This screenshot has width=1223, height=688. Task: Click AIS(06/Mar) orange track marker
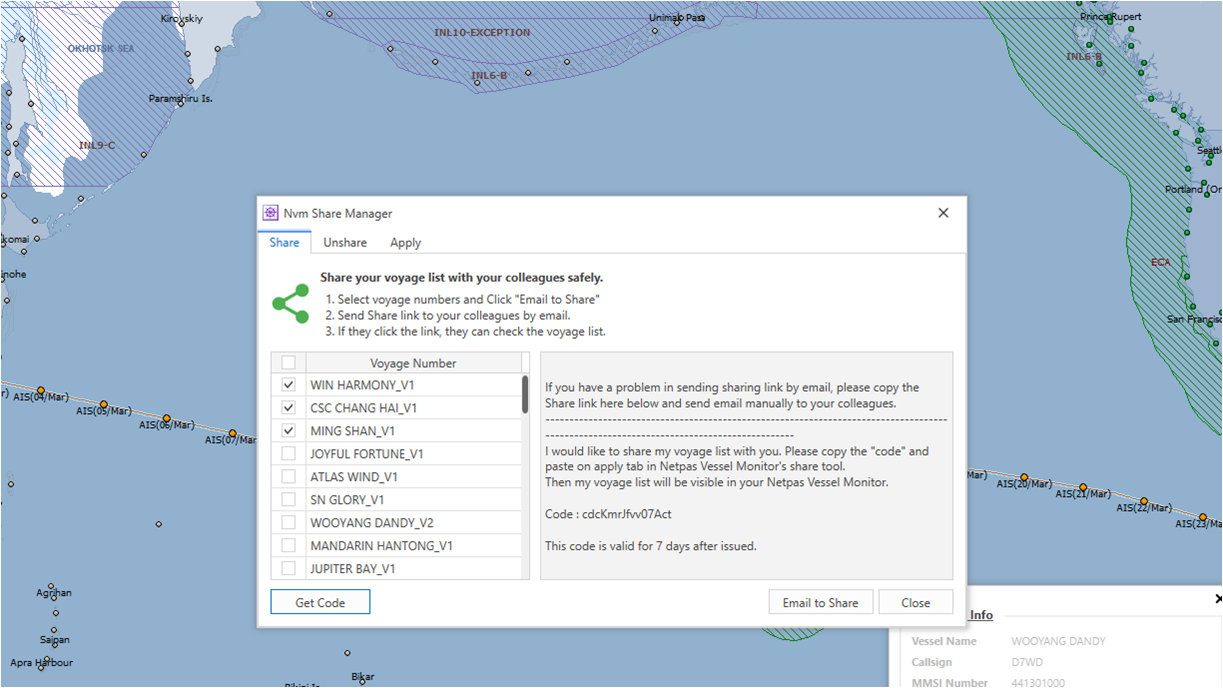click(165, 418)
